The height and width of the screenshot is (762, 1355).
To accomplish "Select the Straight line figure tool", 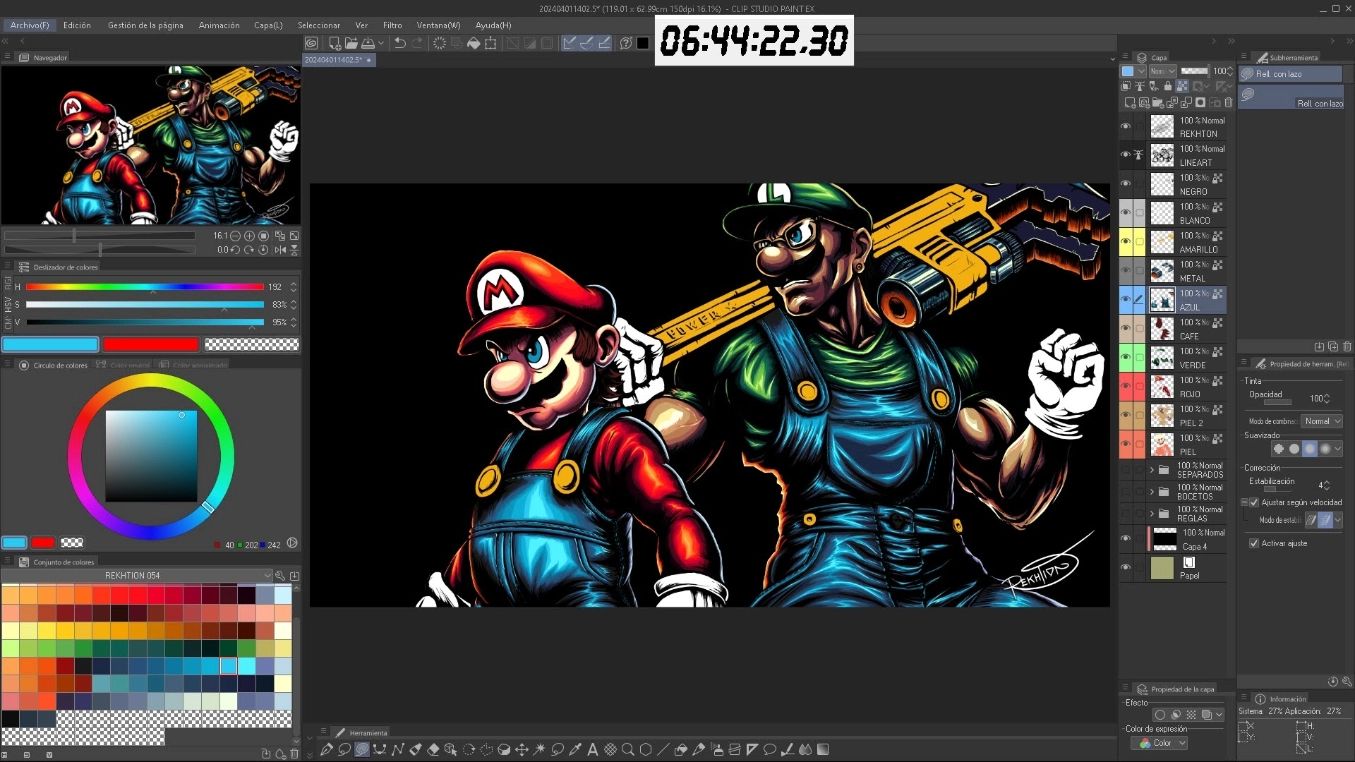I will click(x=663, y=749).
